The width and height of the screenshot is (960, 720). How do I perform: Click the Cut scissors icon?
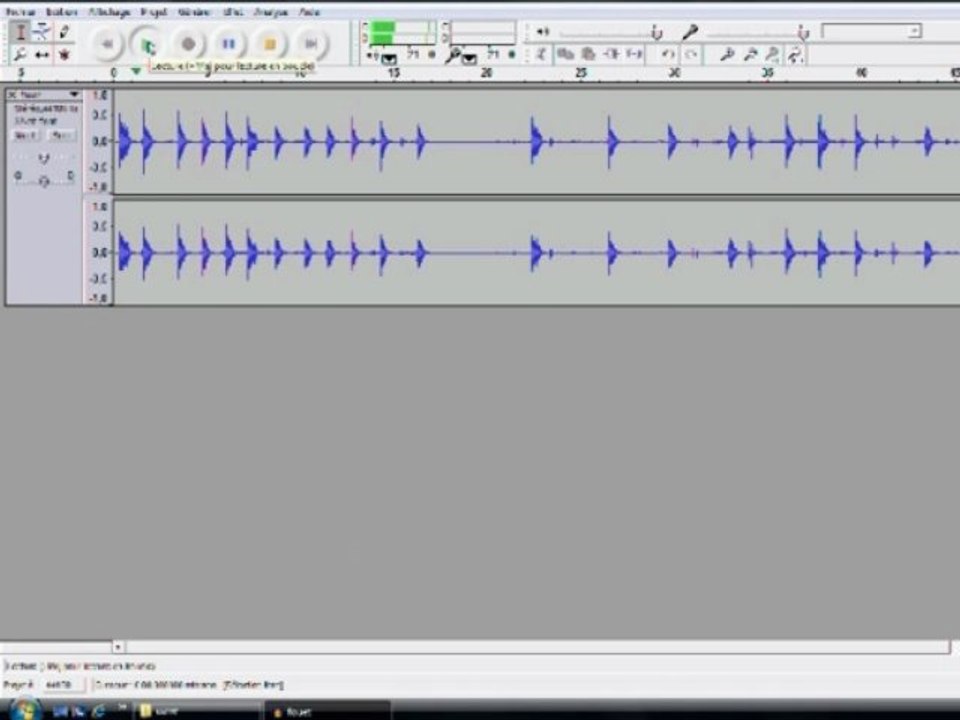tap(541, 54)
